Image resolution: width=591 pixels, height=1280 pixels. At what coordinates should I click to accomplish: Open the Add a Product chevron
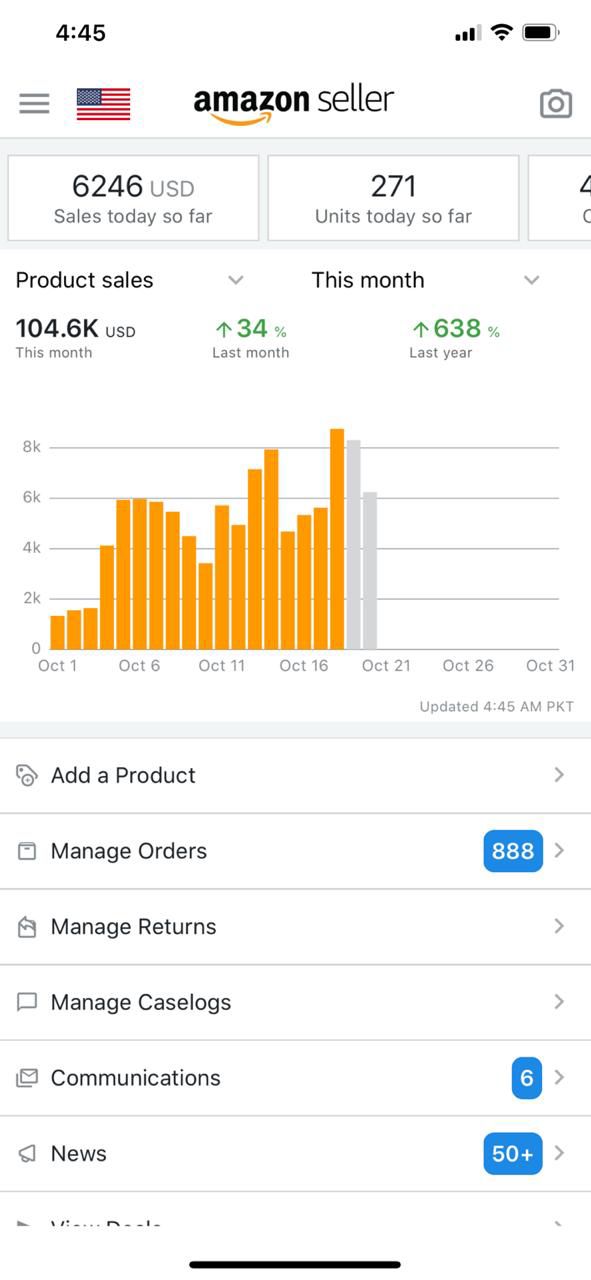click(x=559, y=775)
